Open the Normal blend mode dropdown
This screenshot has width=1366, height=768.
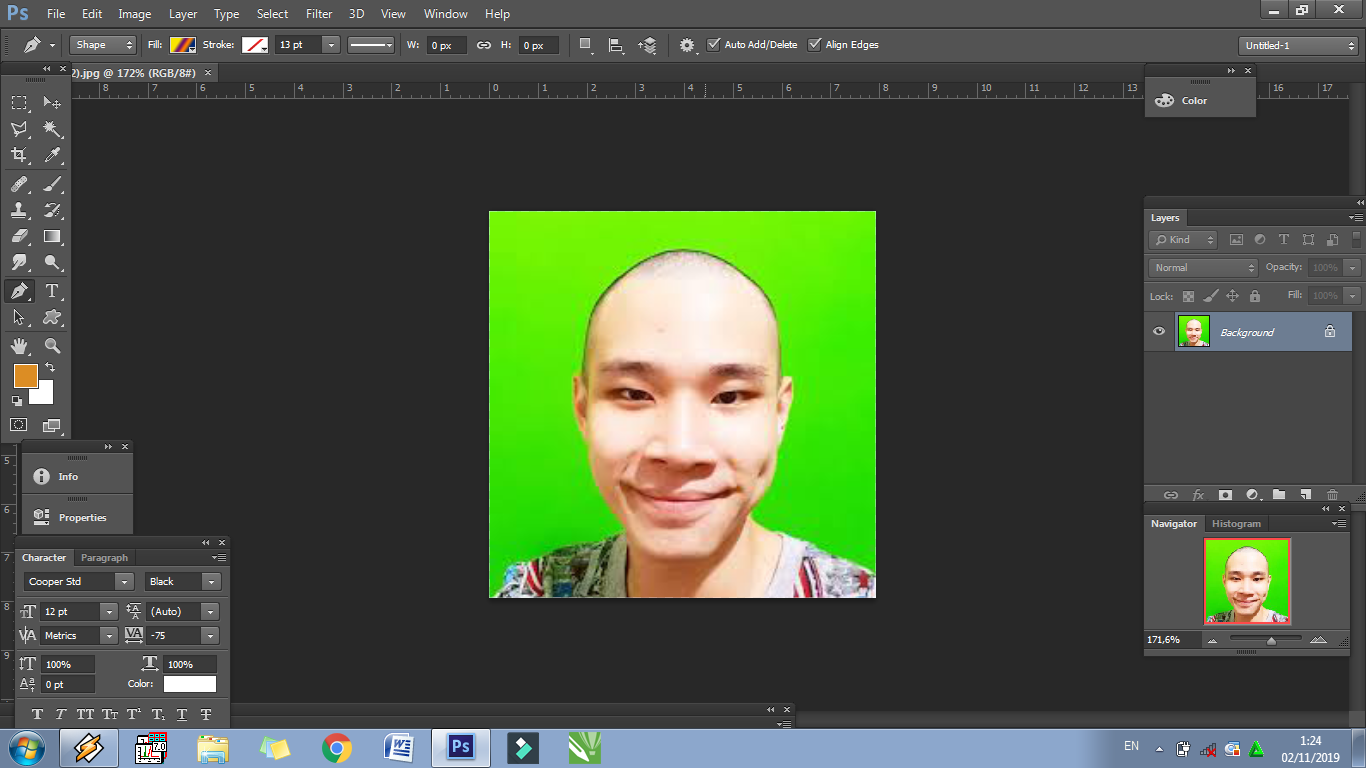click(1203, 268)
